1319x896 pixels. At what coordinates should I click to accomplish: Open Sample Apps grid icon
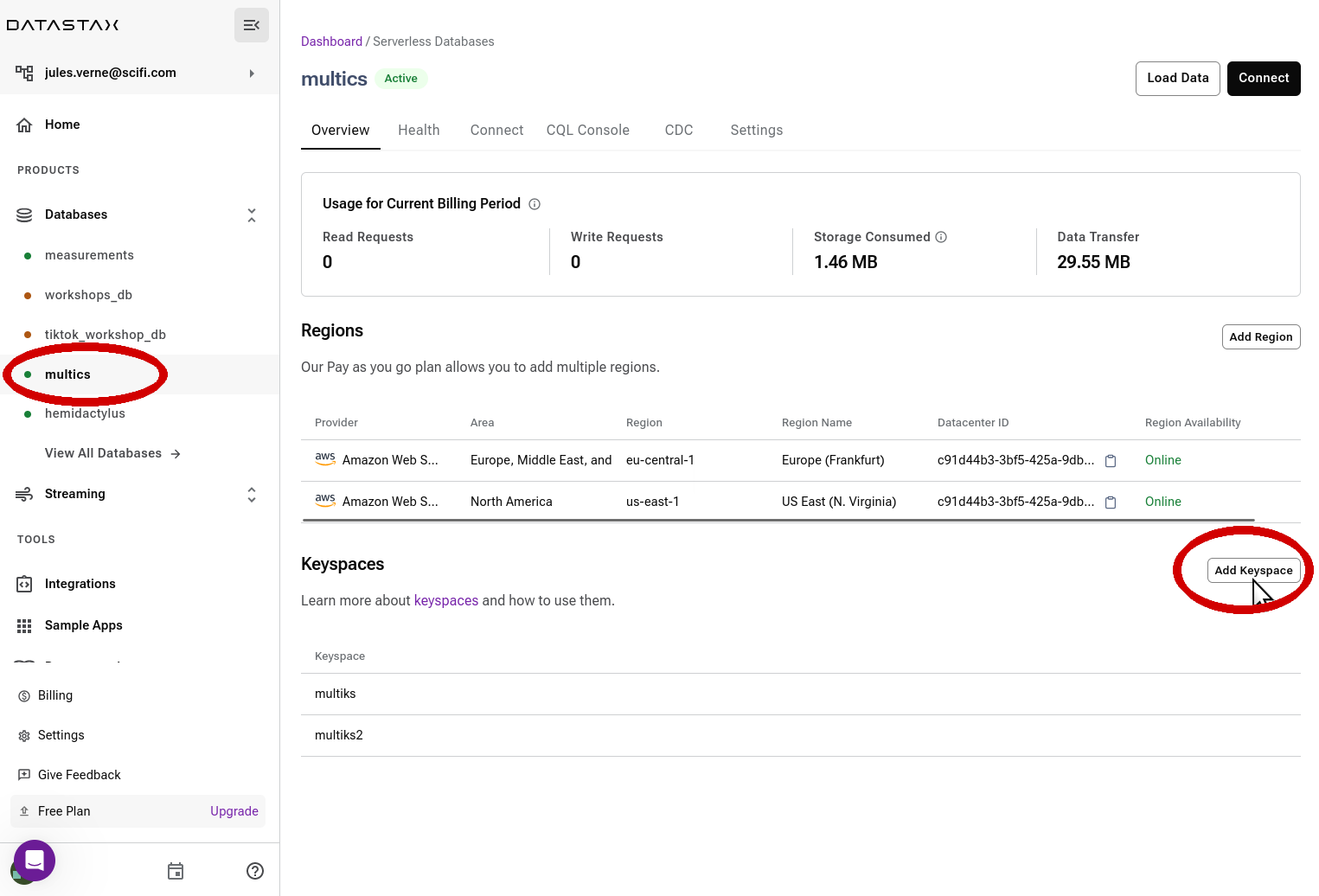tap(24, 625)
